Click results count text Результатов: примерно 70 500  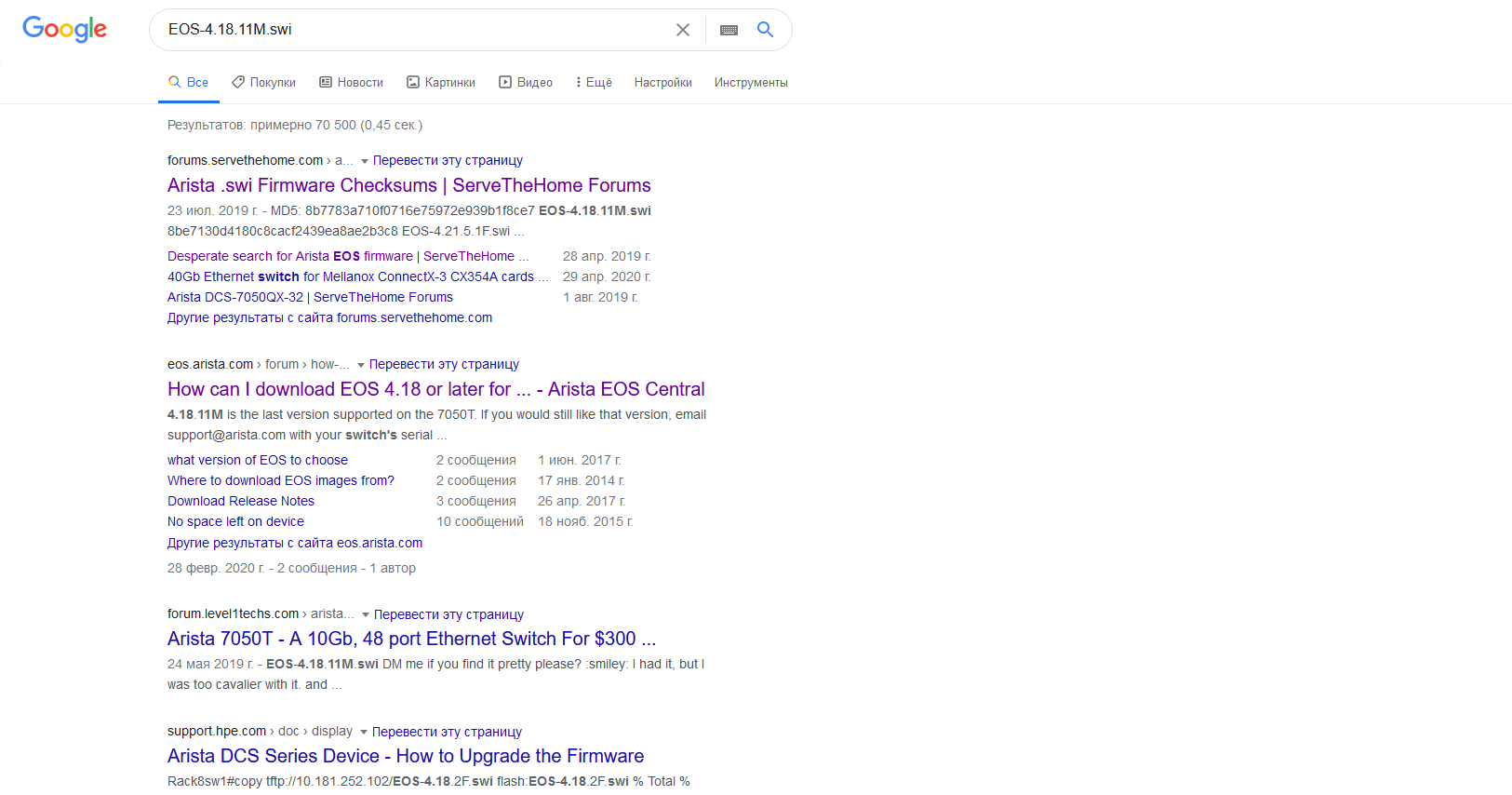(295, 125)
